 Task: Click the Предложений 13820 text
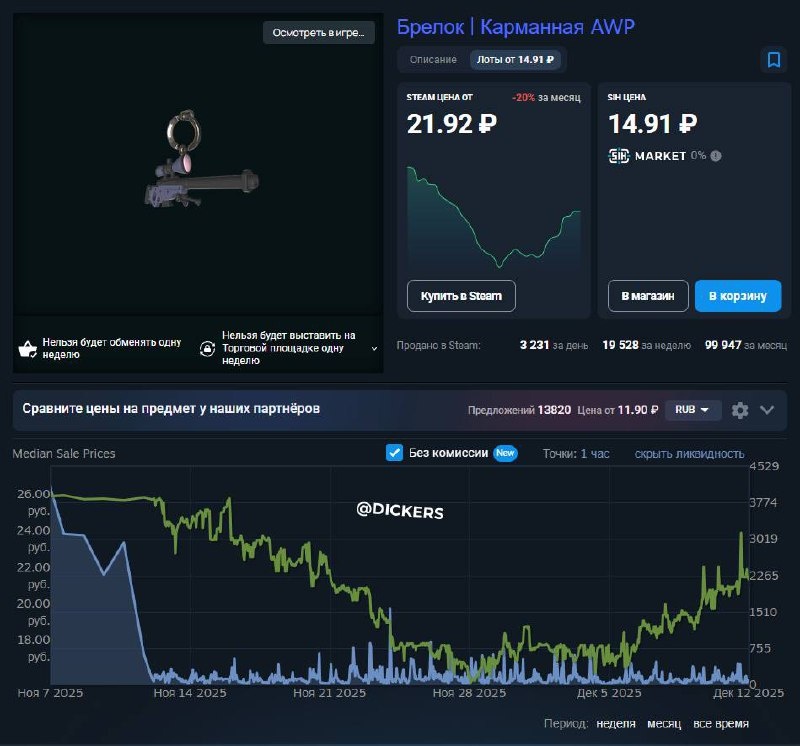[x=519, y=410]
